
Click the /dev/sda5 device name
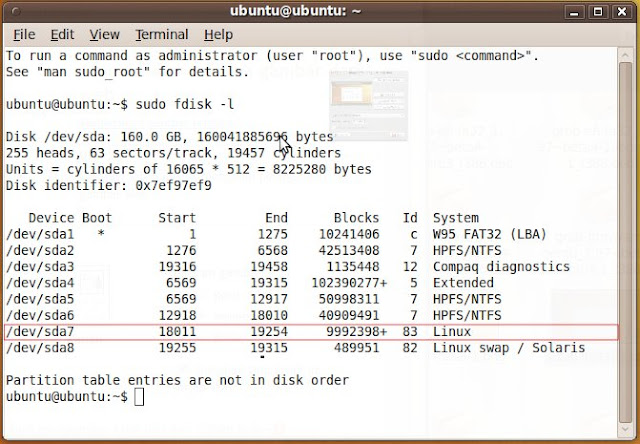click(40, 300)
